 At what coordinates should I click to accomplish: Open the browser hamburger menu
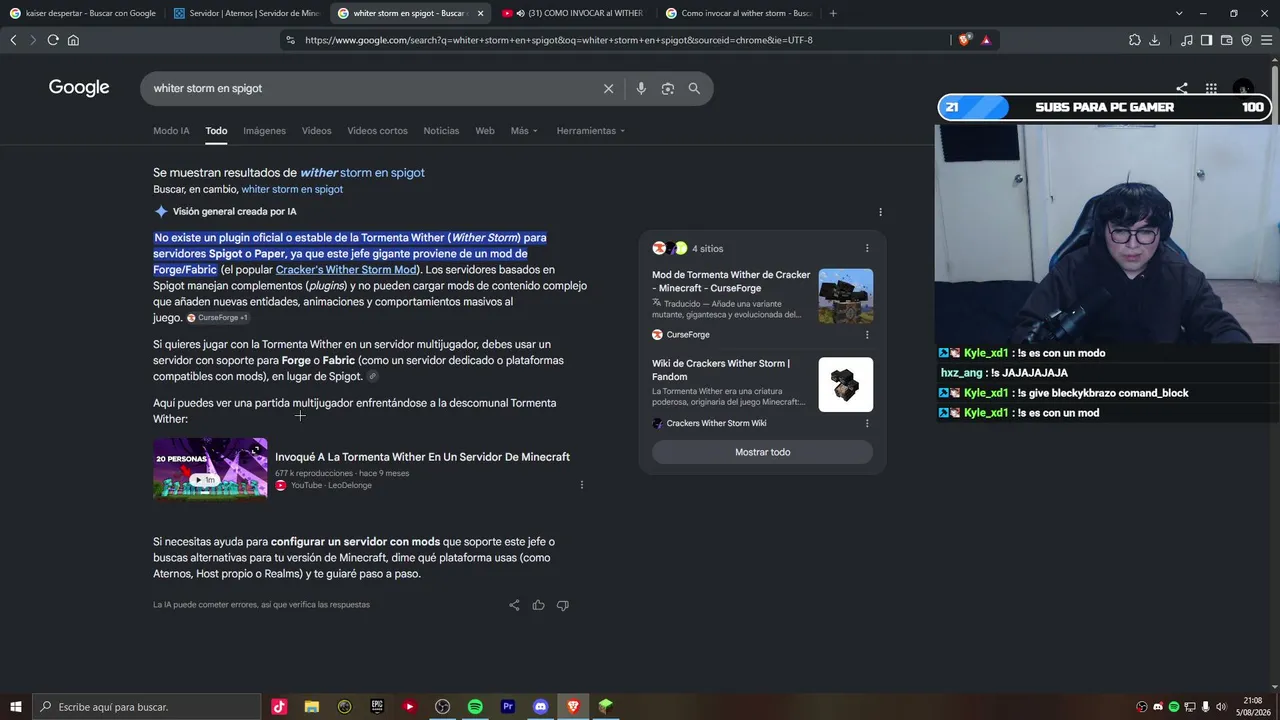[1265, 40]
